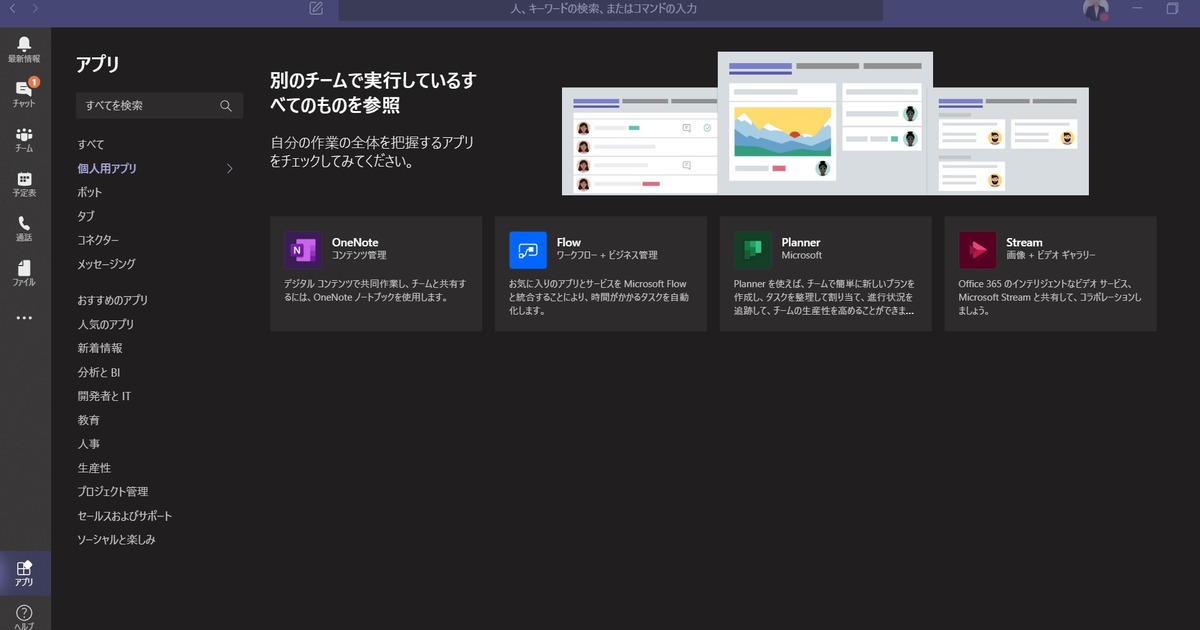Click the OneNote app icon
The width and height of the screenshot is (1200, 630).
[x=303, y=250]
